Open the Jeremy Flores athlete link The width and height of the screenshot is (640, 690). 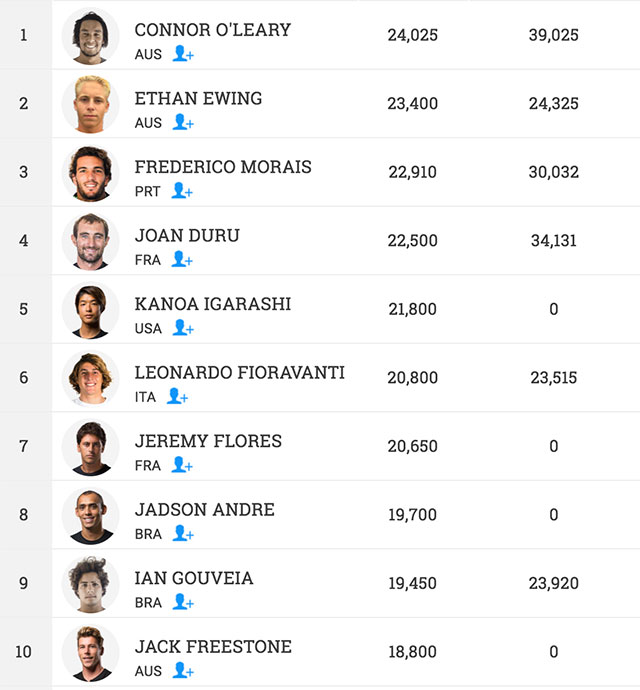tap(208, 441)
